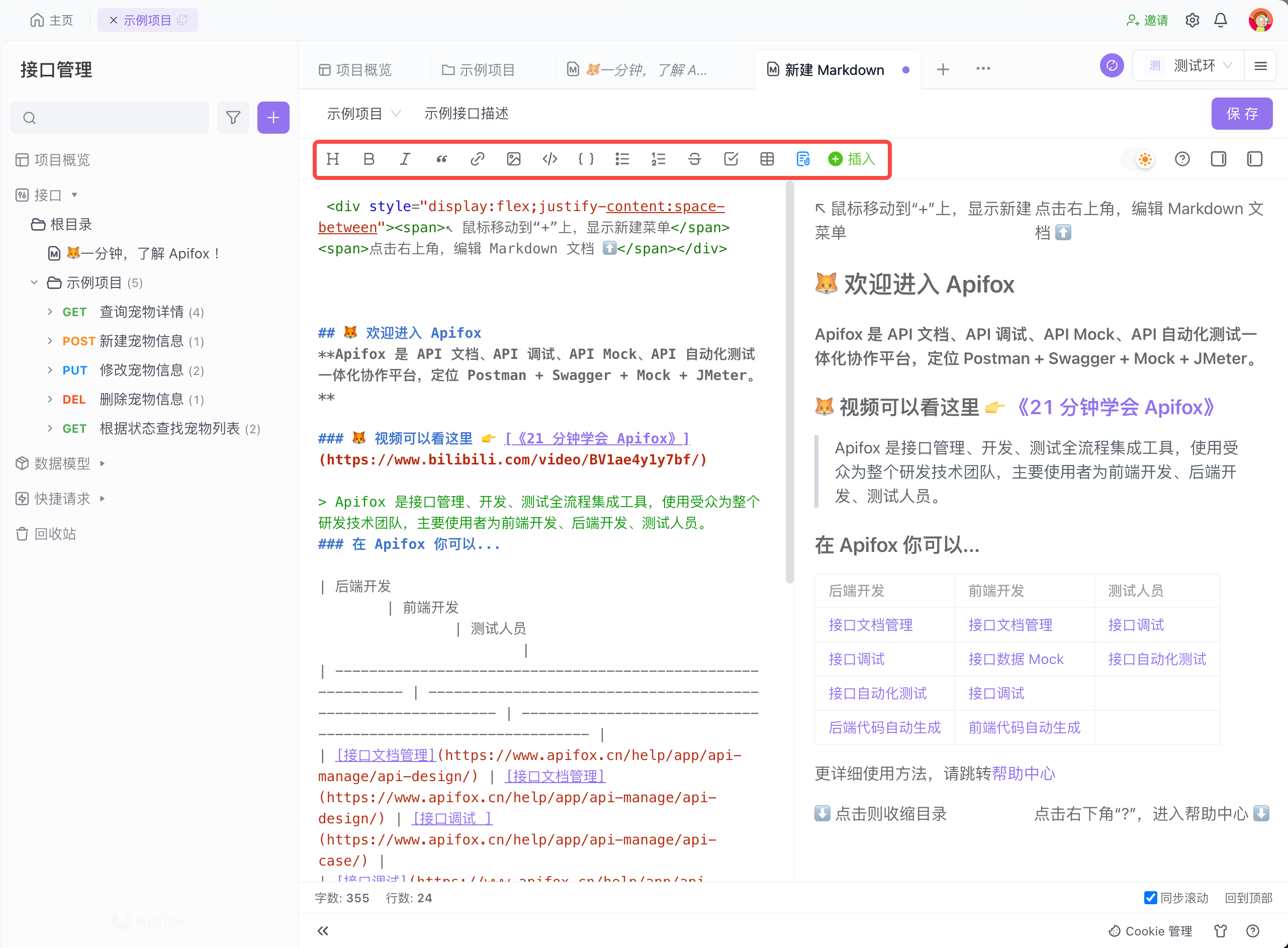Viewport: 1288px width, 948px height.
Task: Open new tab with plus button
Action: click(943, 69)
